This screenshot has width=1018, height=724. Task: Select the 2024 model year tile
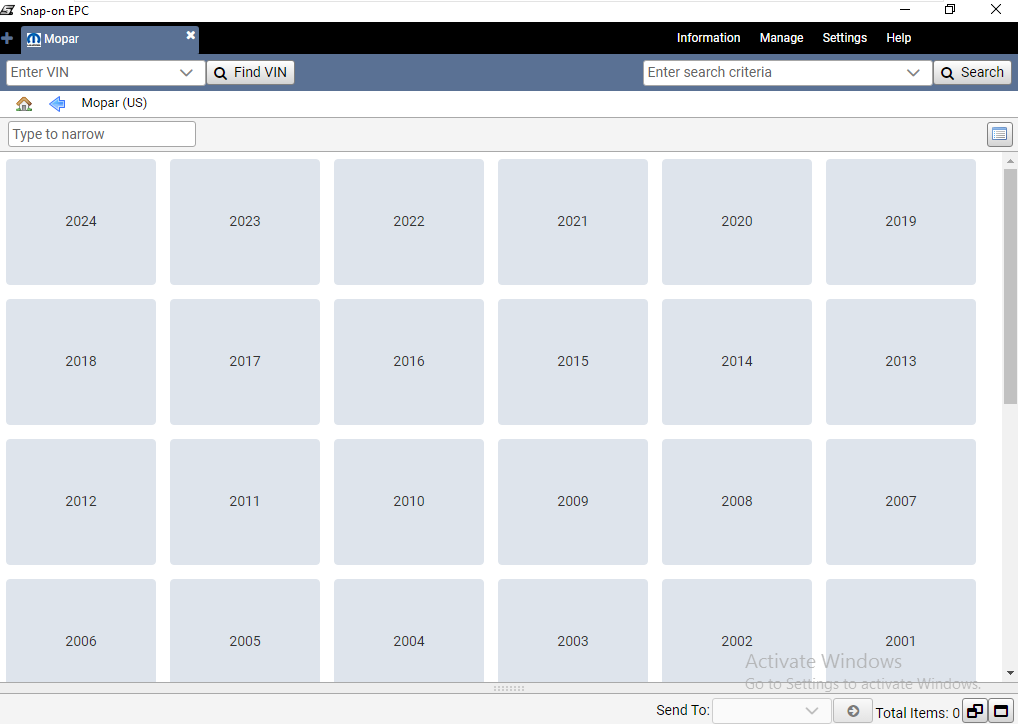(x=81, y=222)
